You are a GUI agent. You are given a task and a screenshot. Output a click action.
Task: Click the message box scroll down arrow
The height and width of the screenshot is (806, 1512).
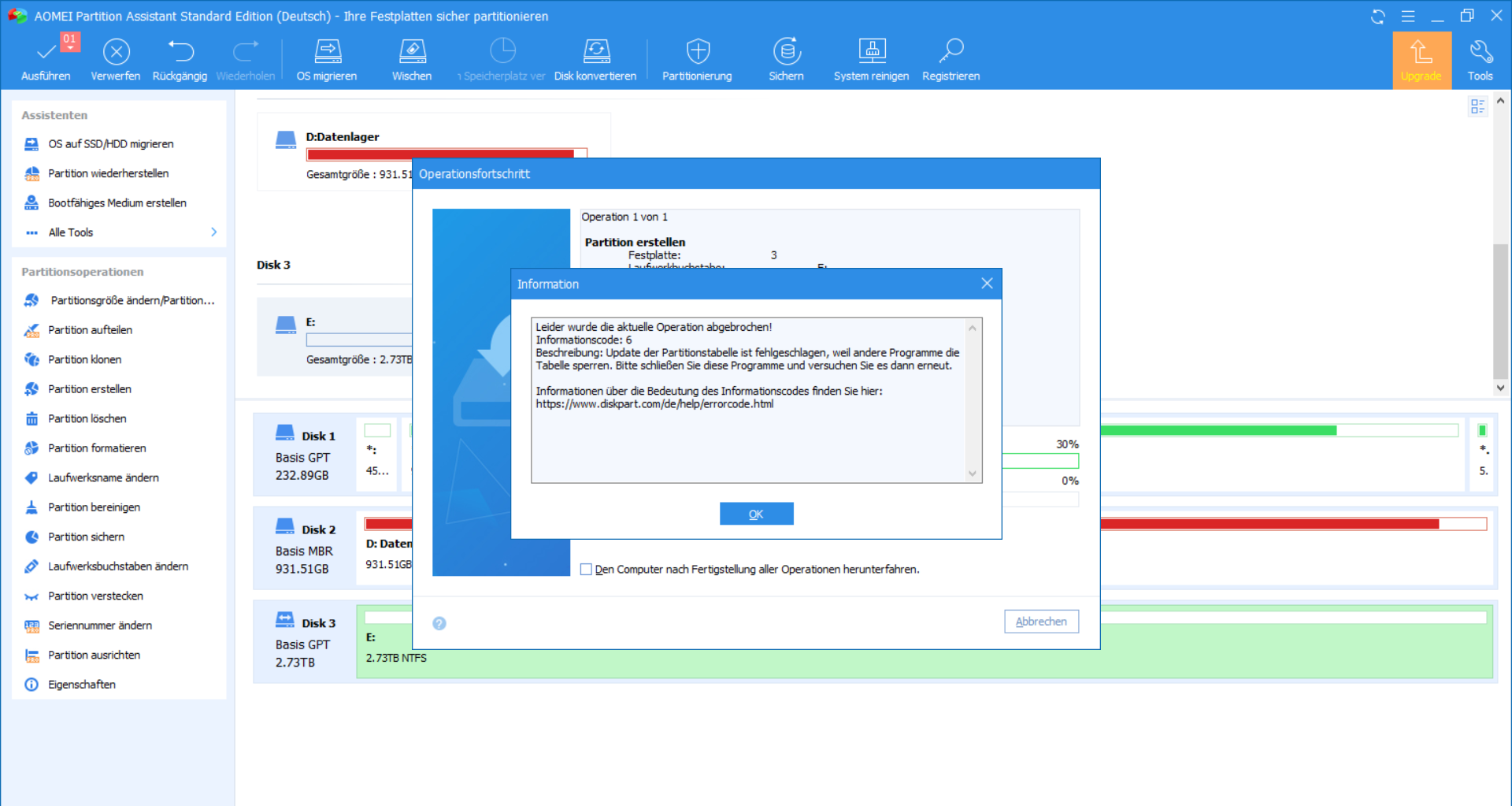tap(973, 474)
